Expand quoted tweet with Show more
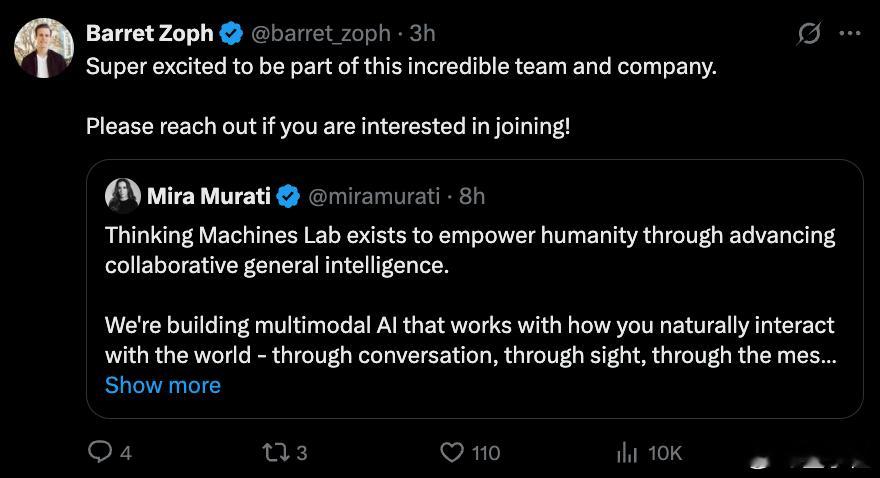The height and width of the screenshot is (478, 880). click(163, 385)
